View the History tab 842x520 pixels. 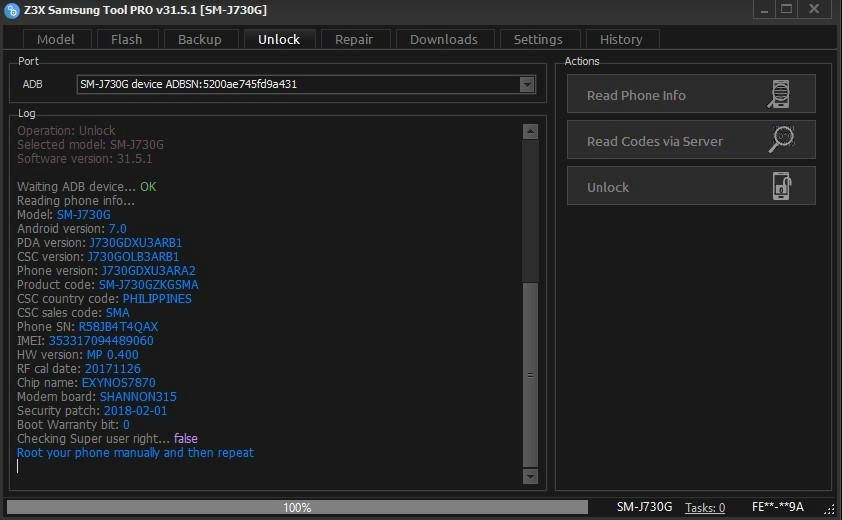621,39
